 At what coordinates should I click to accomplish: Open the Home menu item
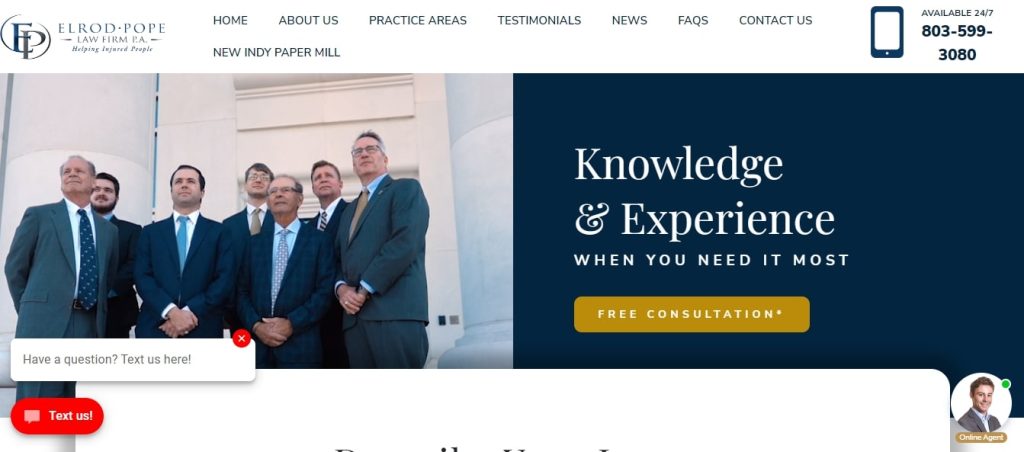(x=230, y=20)
